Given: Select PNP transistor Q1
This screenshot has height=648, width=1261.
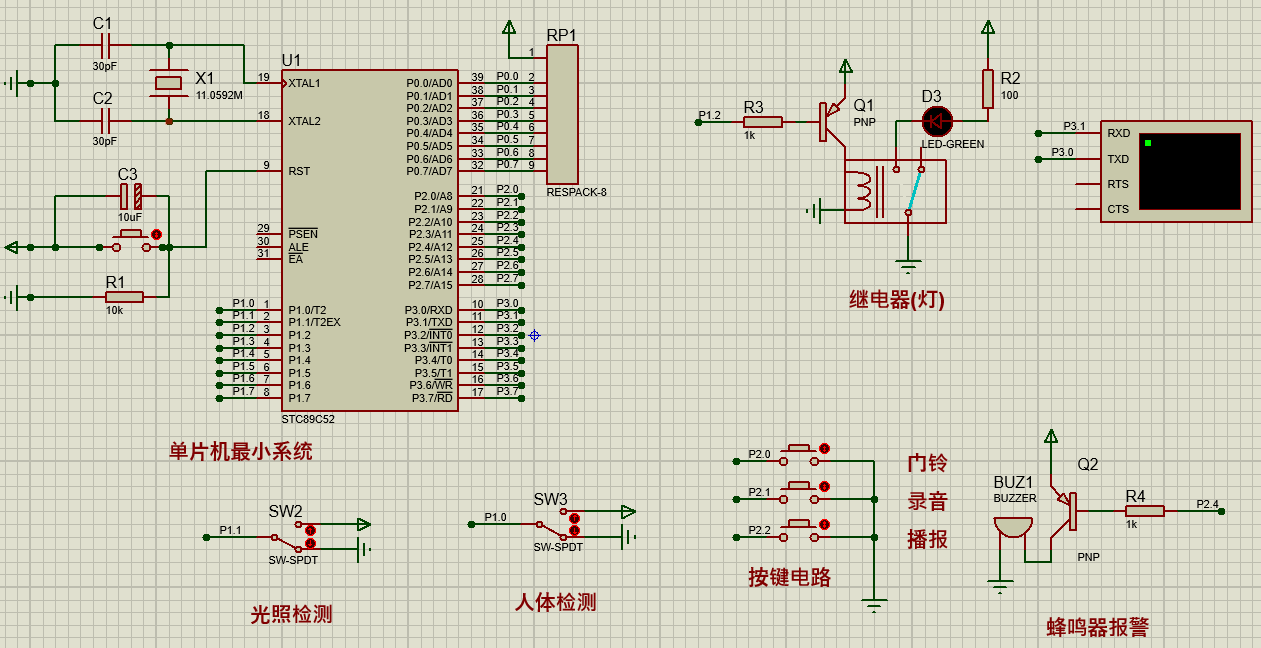Looking at the screenshot, I should click(x=832, y=121).
